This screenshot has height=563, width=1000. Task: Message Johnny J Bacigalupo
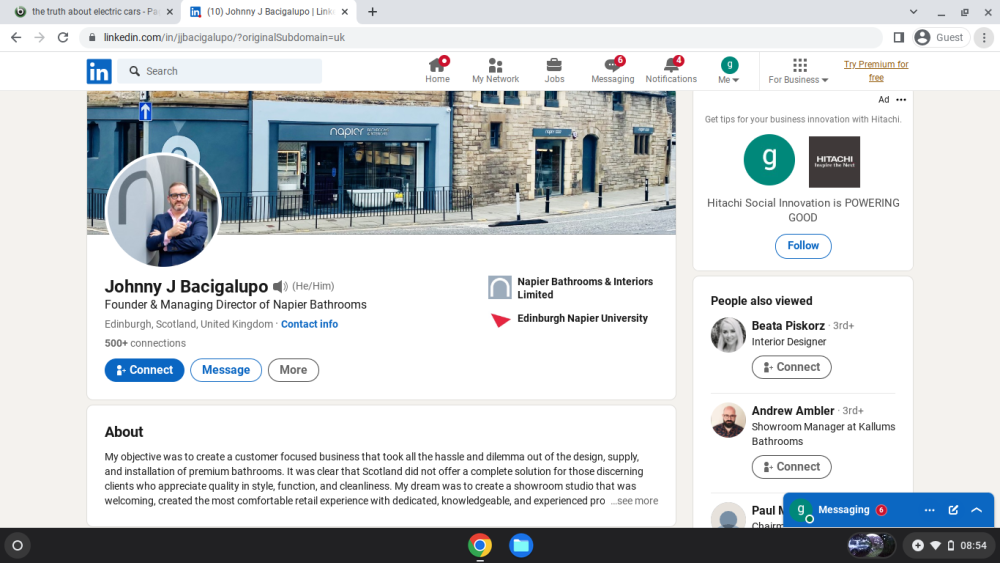(226, 370)
